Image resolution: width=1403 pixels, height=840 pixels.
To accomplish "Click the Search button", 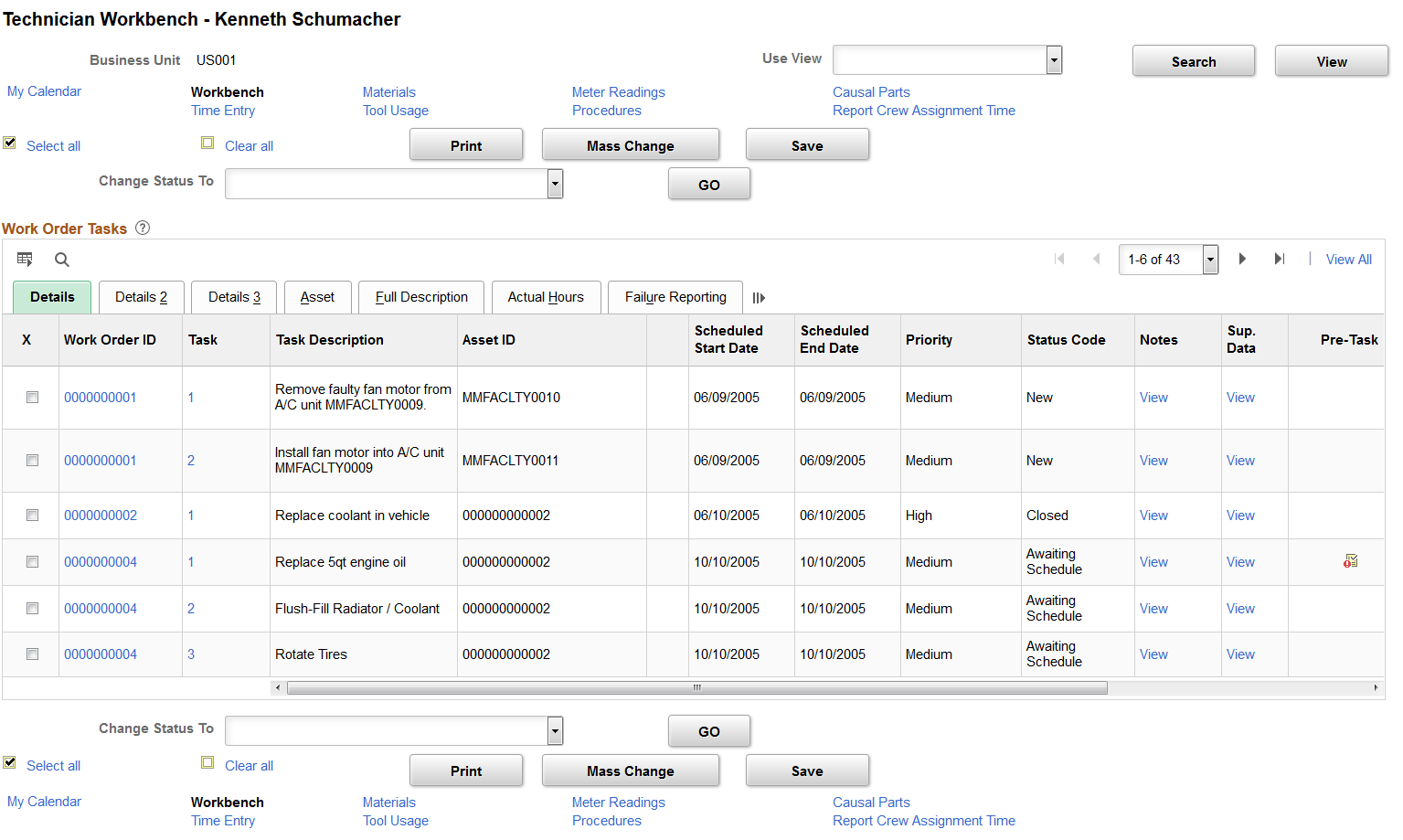I will tap(1194, 61).
